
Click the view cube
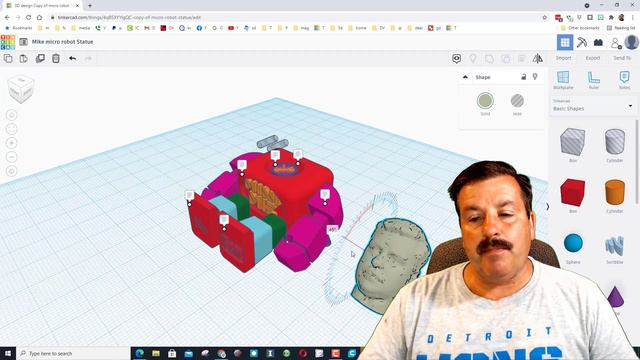pyautogui.click(x=20, y=89)
